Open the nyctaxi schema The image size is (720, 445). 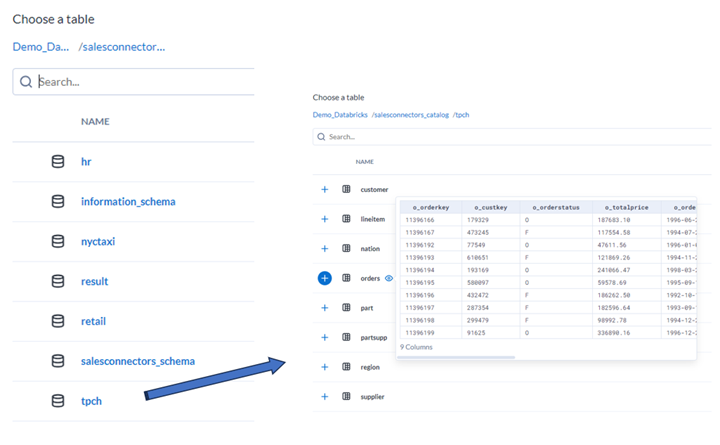98,242
